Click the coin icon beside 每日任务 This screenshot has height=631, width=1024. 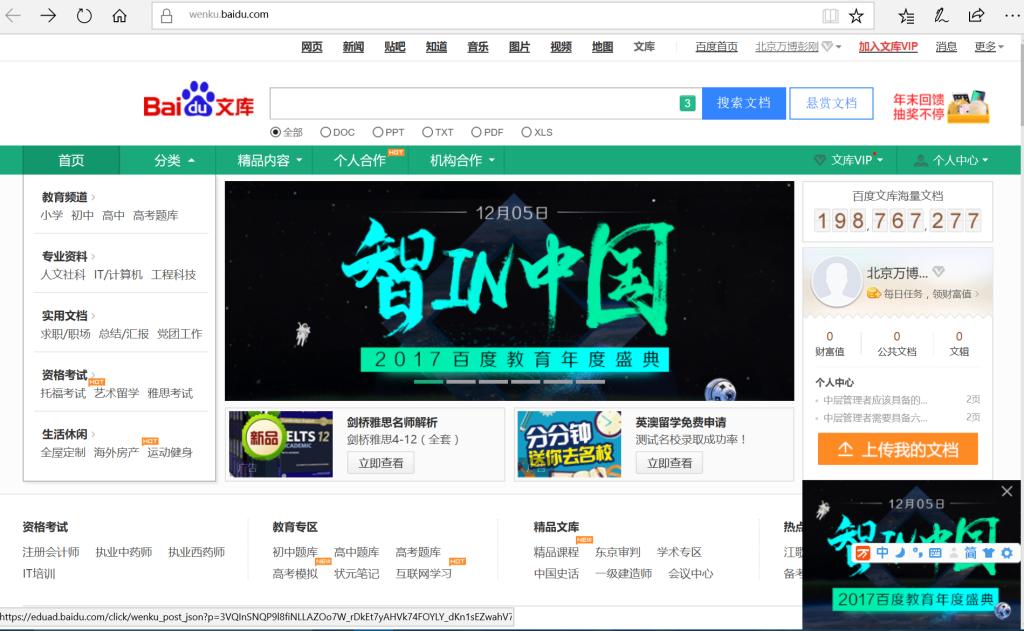874,293
